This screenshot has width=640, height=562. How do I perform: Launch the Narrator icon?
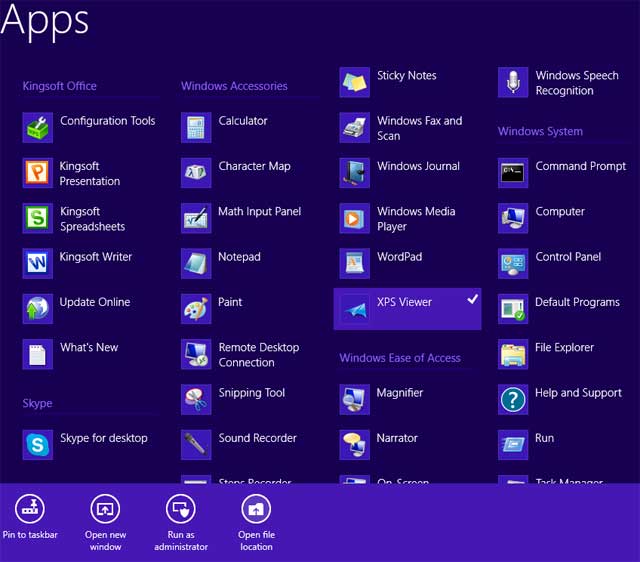(354, 444)
